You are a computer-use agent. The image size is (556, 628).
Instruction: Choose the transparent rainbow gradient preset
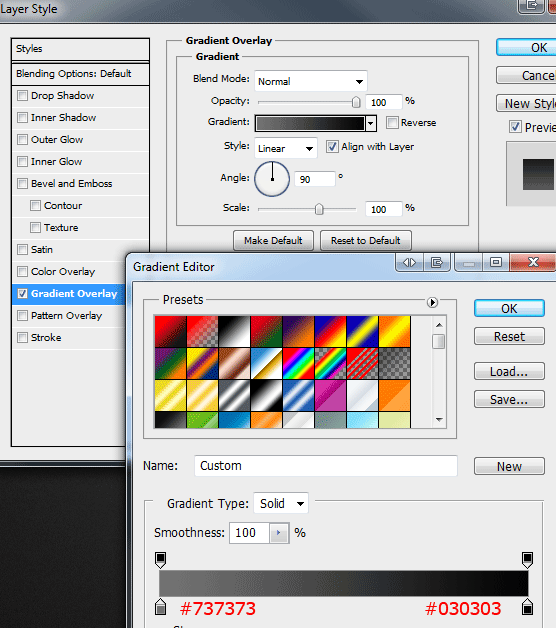[331, 364]
